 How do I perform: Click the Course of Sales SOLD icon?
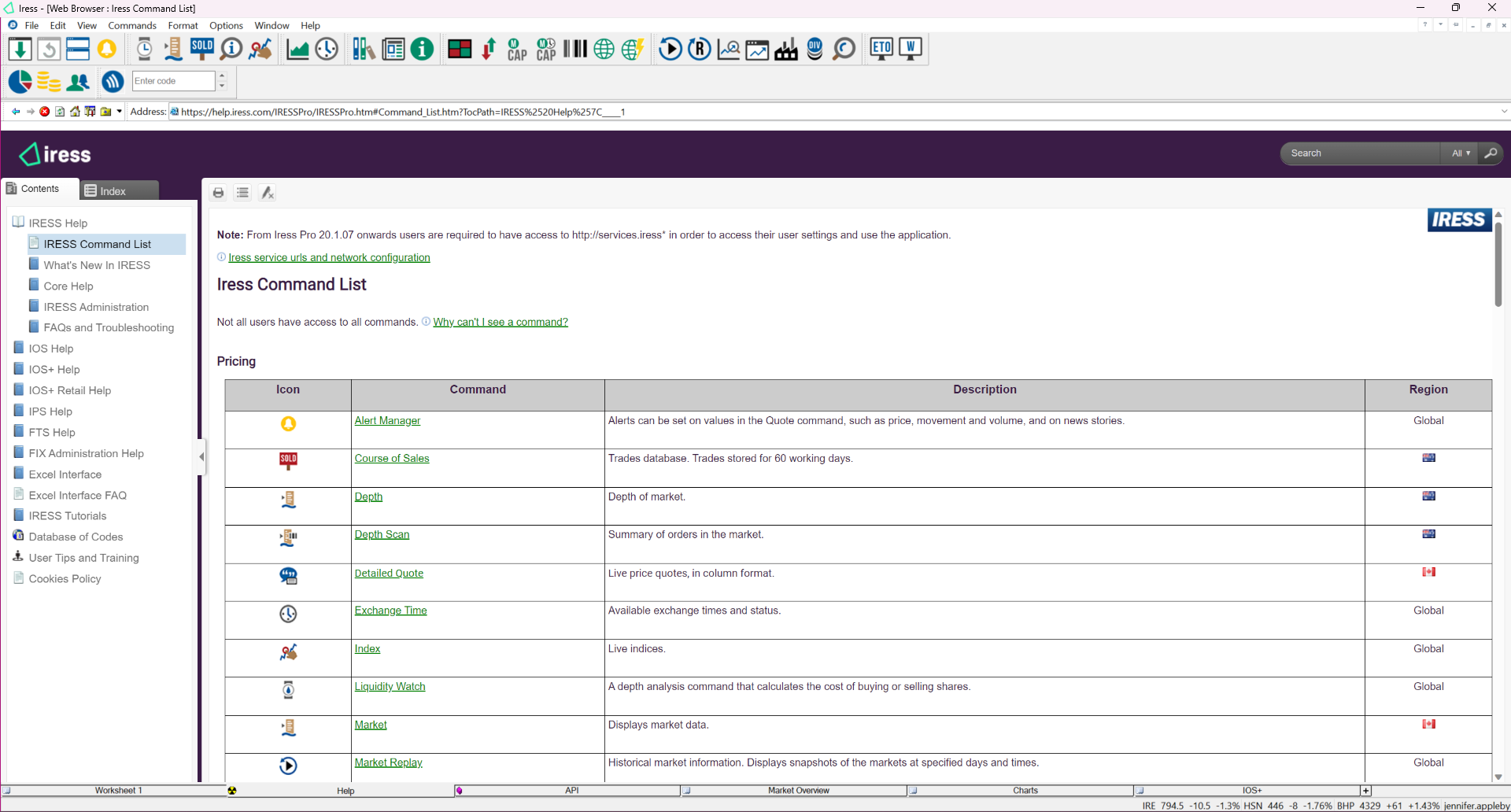pos(202,49)
